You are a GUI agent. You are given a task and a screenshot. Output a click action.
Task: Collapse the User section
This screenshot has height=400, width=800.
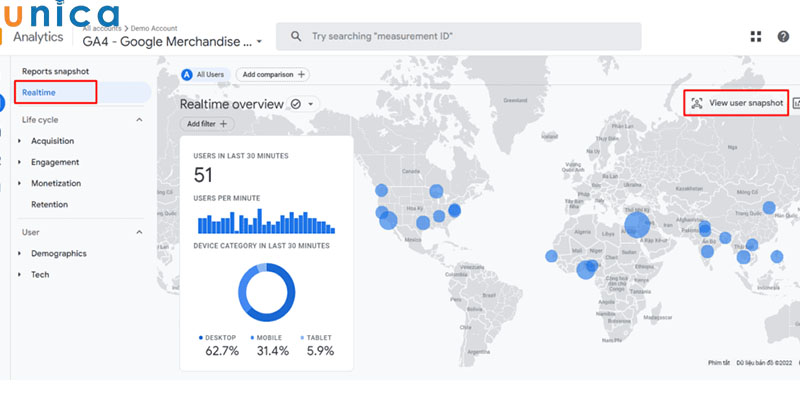(139, 232)
